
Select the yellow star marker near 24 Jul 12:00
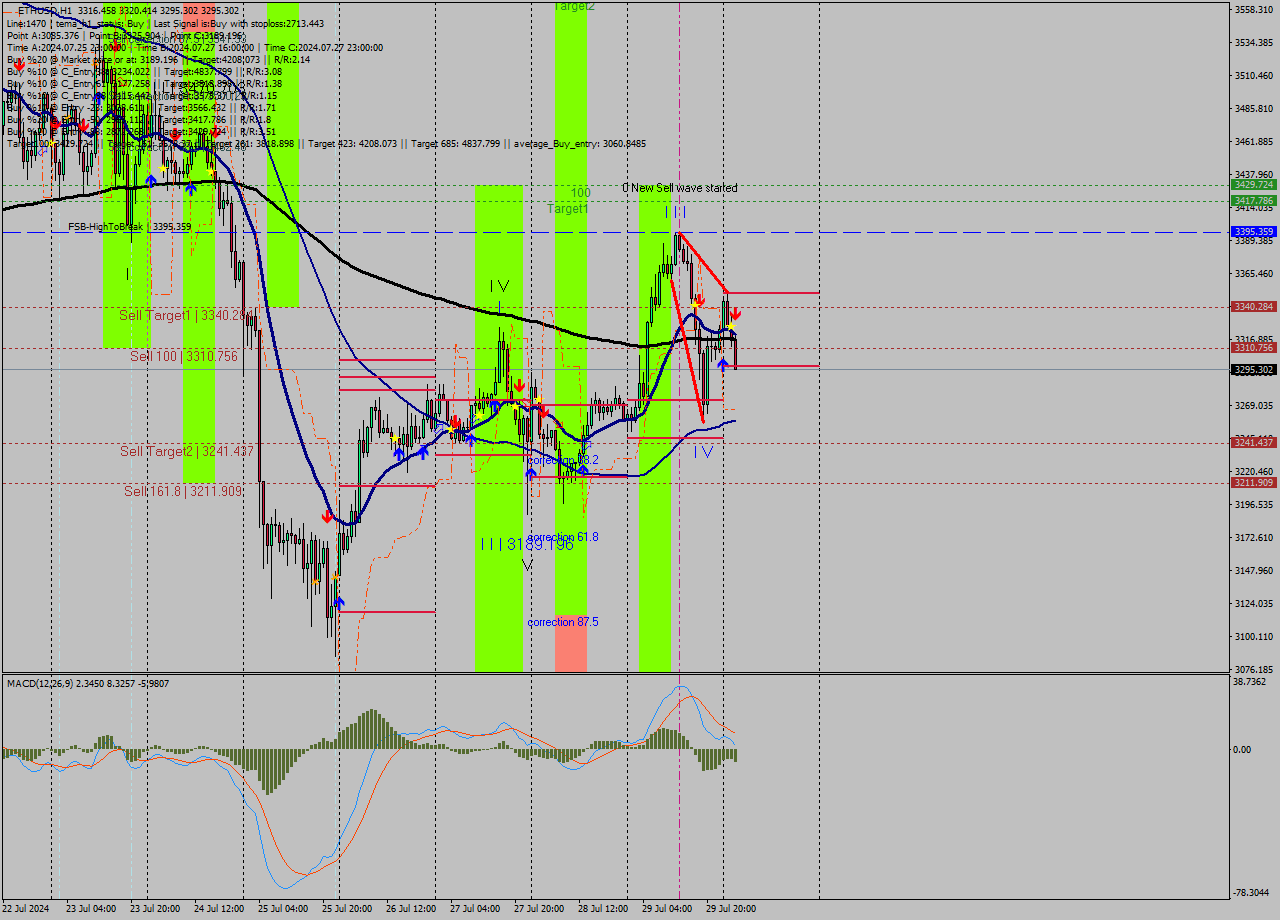210,171
